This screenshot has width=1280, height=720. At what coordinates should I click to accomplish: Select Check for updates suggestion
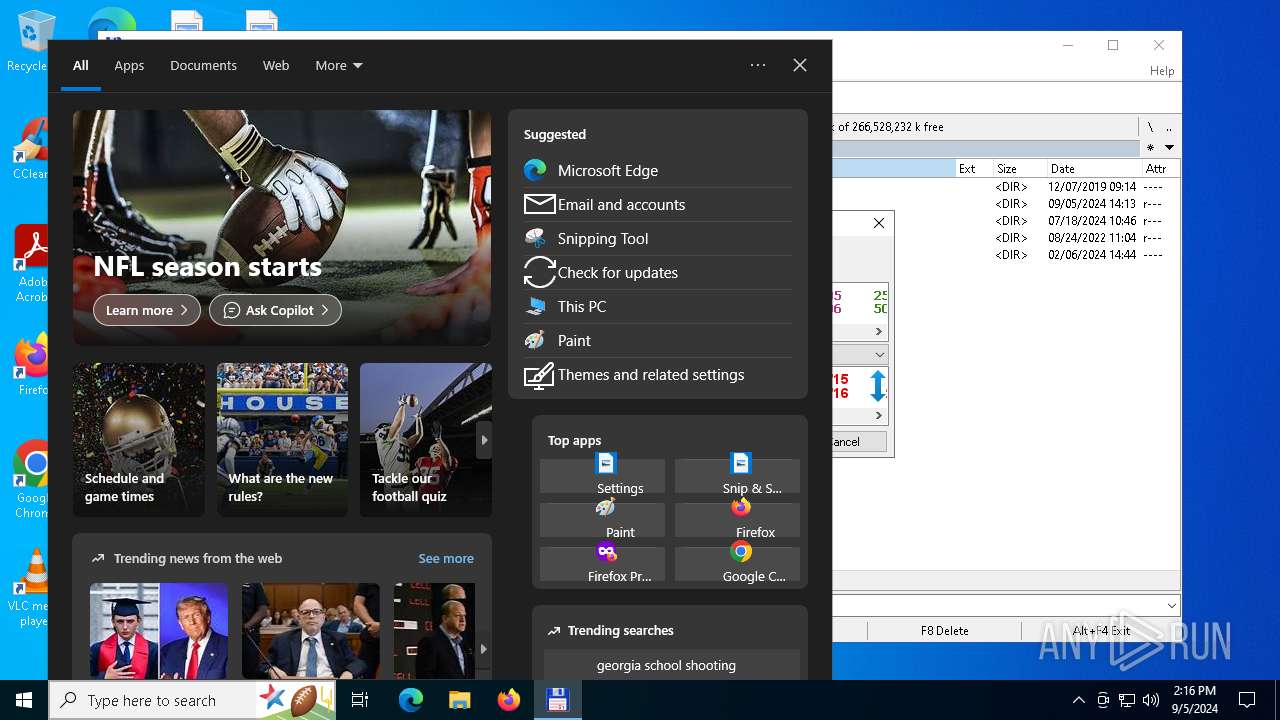click(x=657, y=272)
